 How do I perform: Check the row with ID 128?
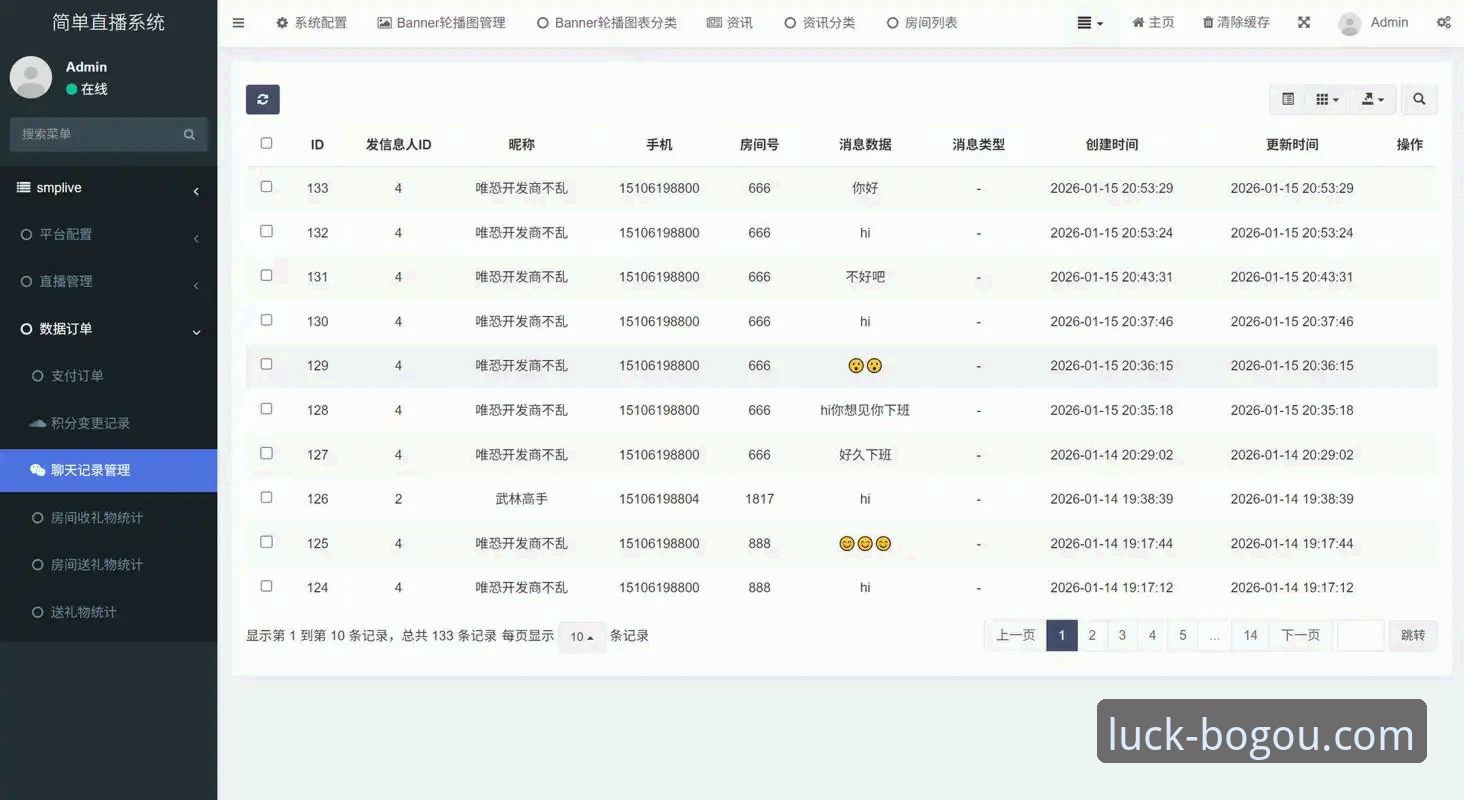click(266, 409)
